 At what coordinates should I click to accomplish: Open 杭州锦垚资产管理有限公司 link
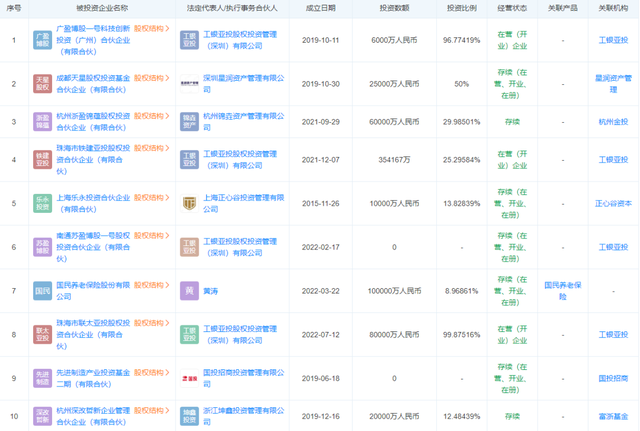point(244,122)
